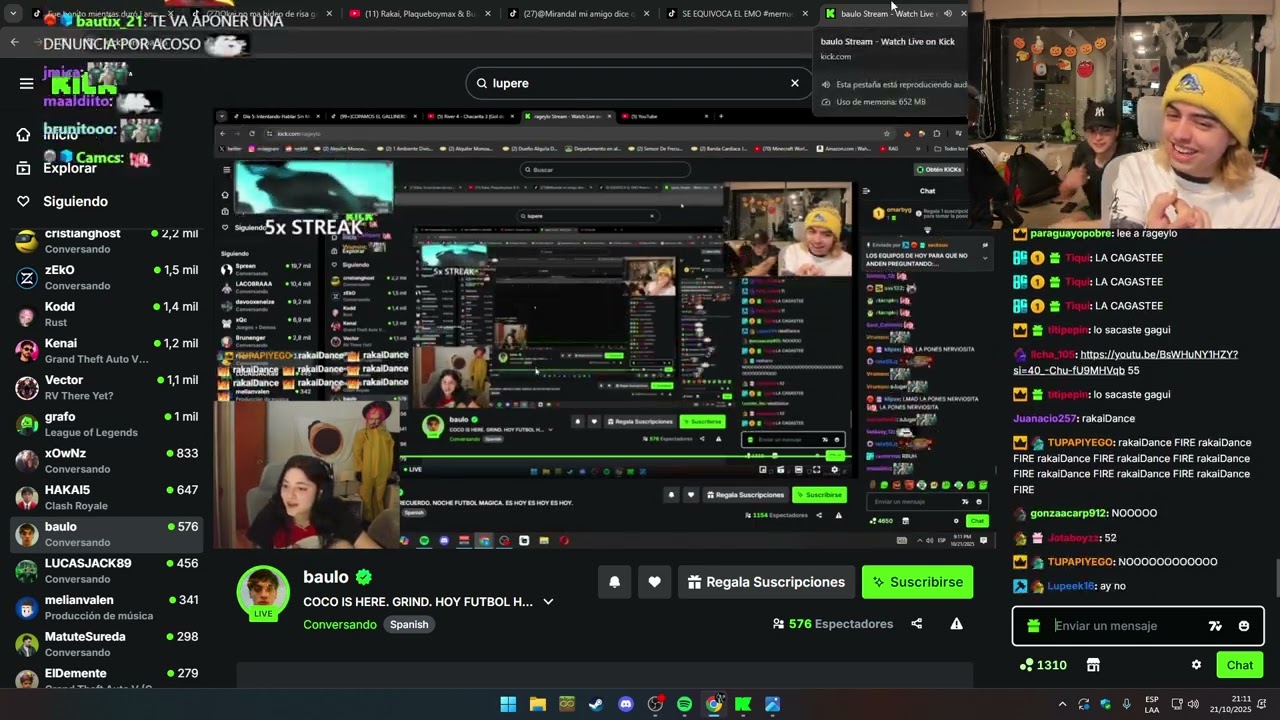Open the chat emote picker icon
This screenshot has width=1280, height=720.
1243,626
